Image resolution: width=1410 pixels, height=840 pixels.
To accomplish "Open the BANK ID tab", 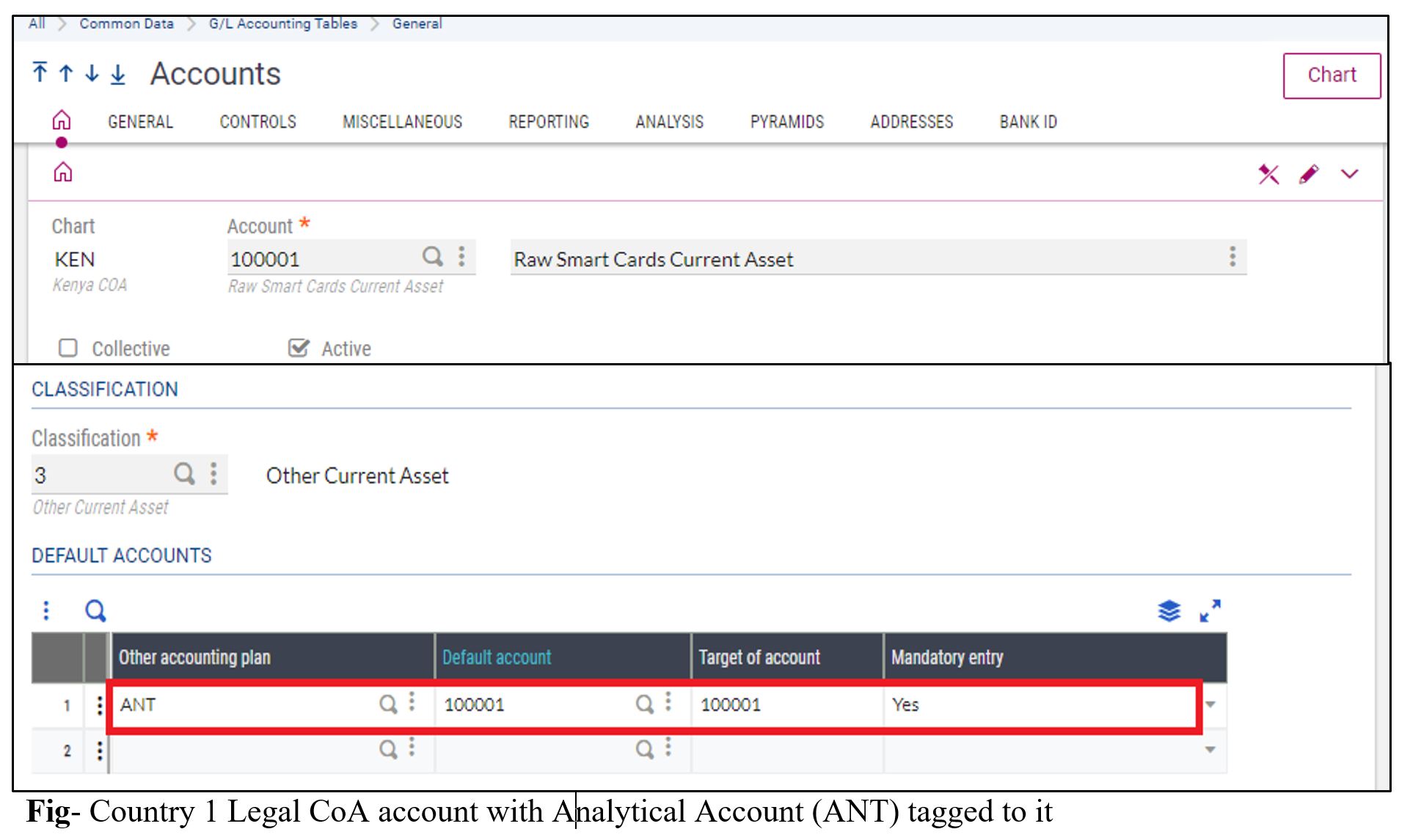I will [1026, 122].
